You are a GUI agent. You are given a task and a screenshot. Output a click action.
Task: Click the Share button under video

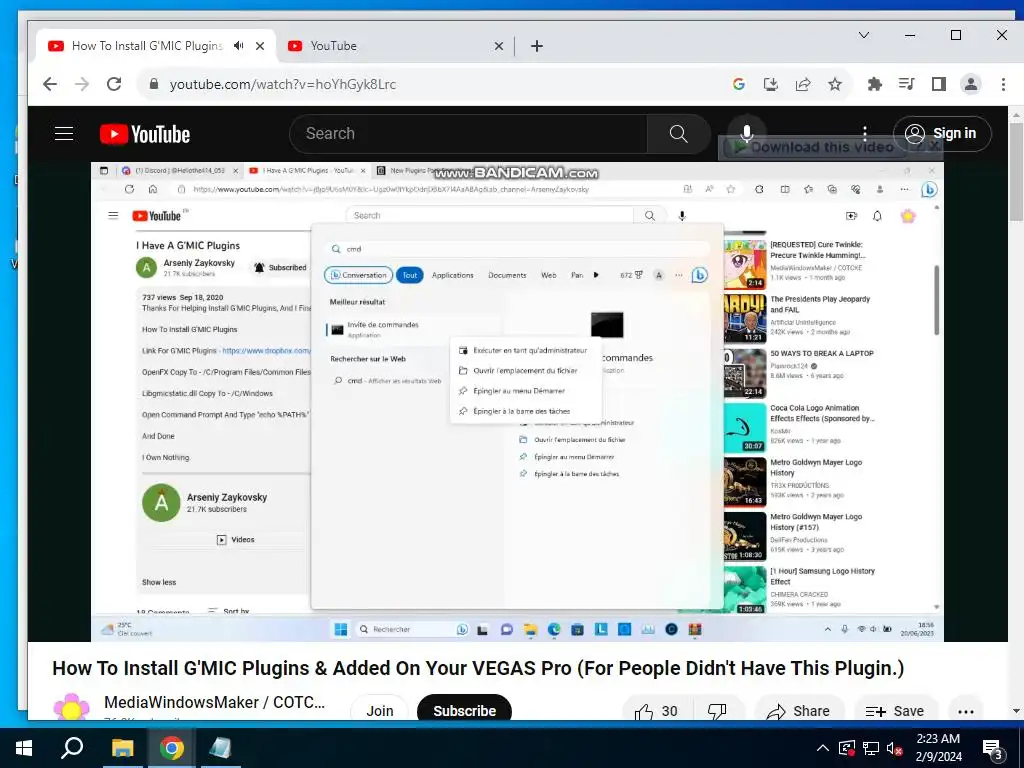(x=799, y=711)
